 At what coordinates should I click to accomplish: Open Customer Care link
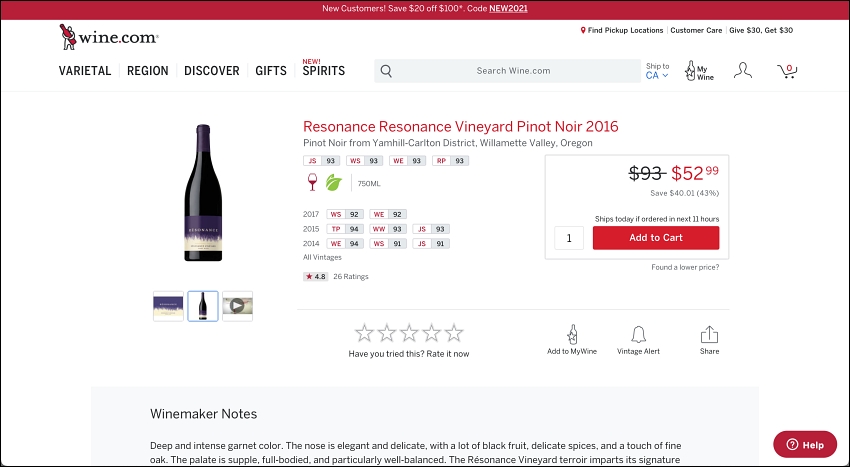(x=696, y=30)
